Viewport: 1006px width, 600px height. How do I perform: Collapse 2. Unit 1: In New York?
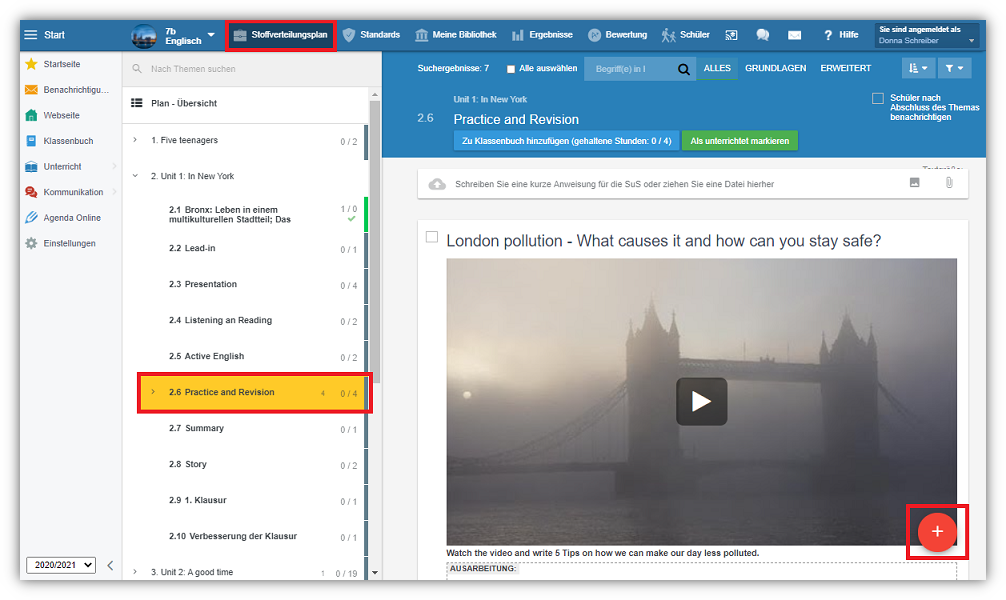pos(135,176)
